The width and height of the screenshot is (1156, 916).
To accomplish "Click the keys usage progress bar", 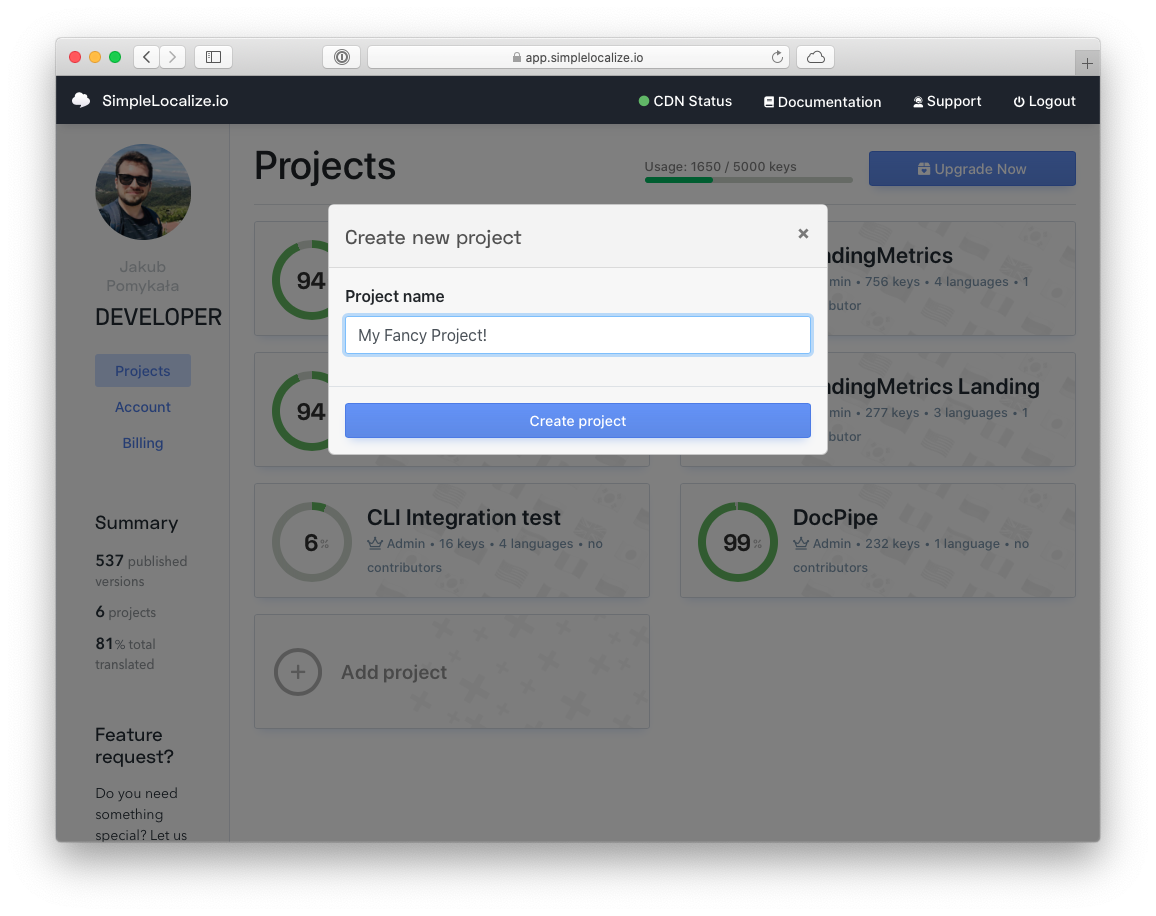I will [x=748, y=180].
